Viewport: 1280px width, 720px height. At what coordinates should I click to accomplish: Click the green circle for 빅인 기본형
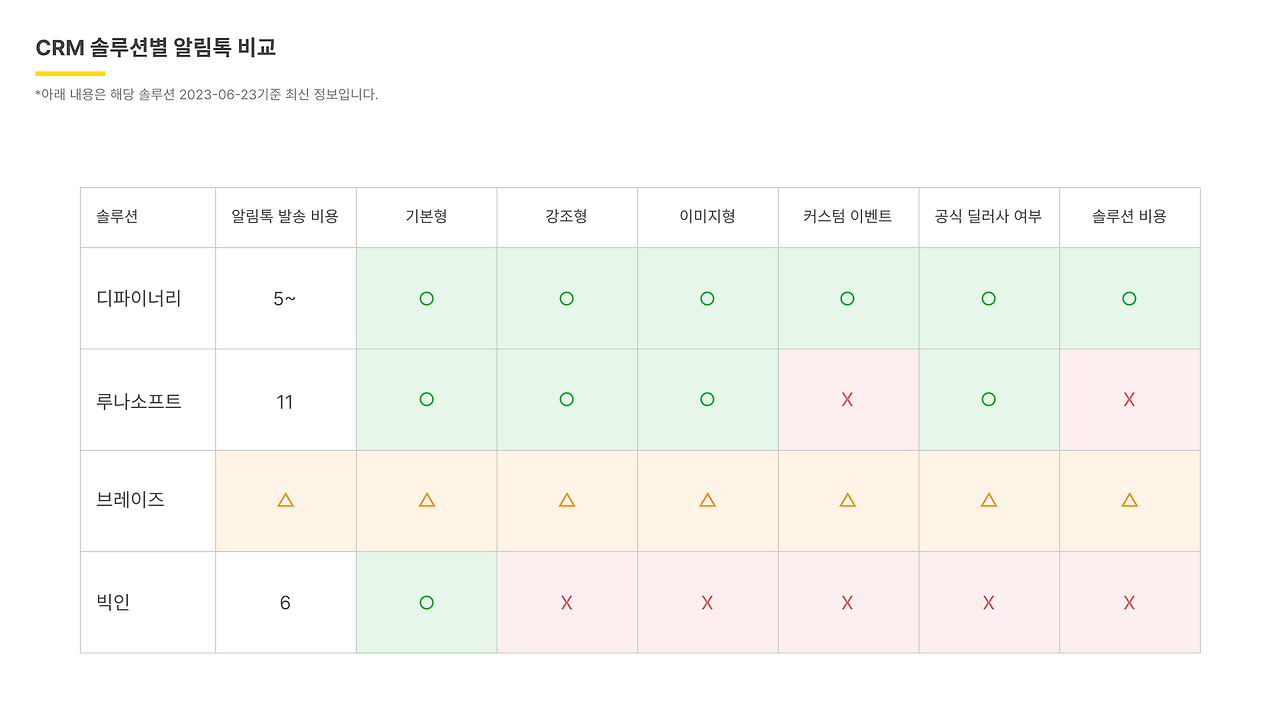[426, 602]
